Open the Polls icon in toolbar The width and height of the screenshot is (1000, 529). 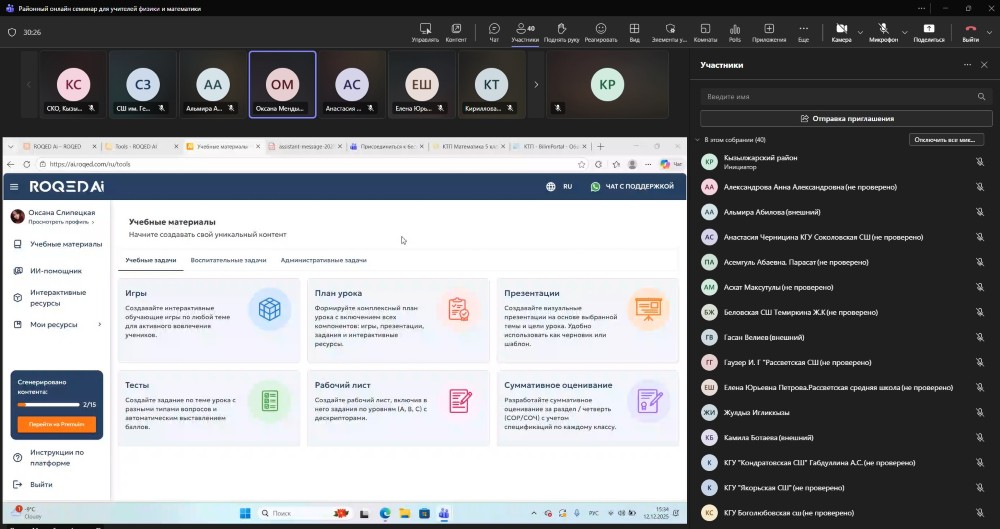[x=735, y=29]
